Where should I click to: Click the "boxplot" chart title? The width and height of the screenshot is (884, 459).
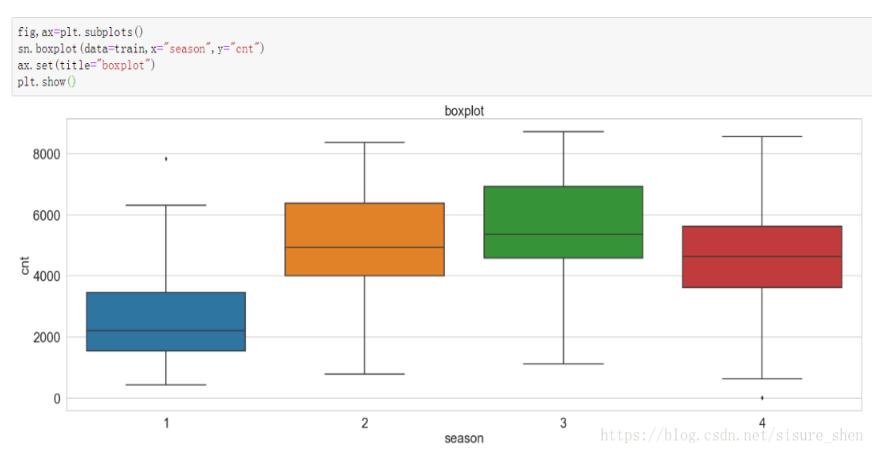click(x=464, y=111)
